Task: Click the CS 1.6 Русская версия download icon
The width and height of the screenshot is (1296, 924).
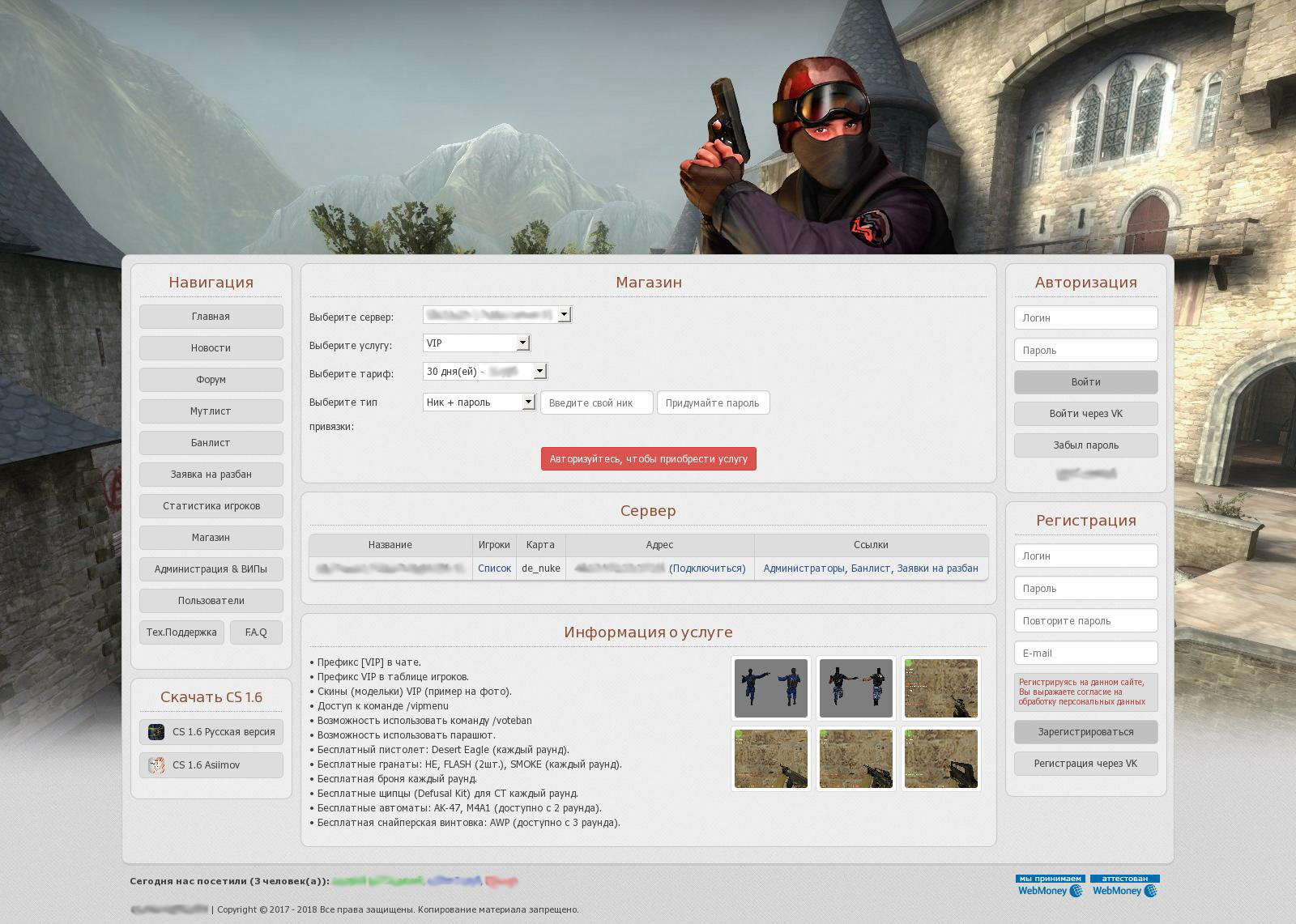Action: click(x=156, y=732)
